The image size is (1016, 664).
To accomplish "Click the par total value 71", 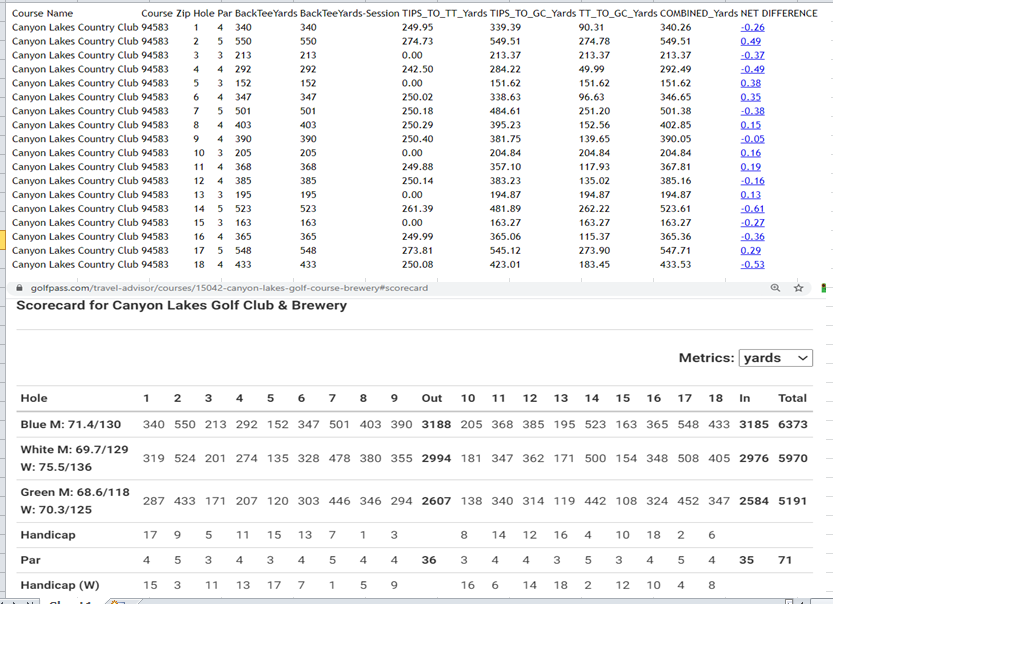I will pyautogui.click(x=785, y=560).
